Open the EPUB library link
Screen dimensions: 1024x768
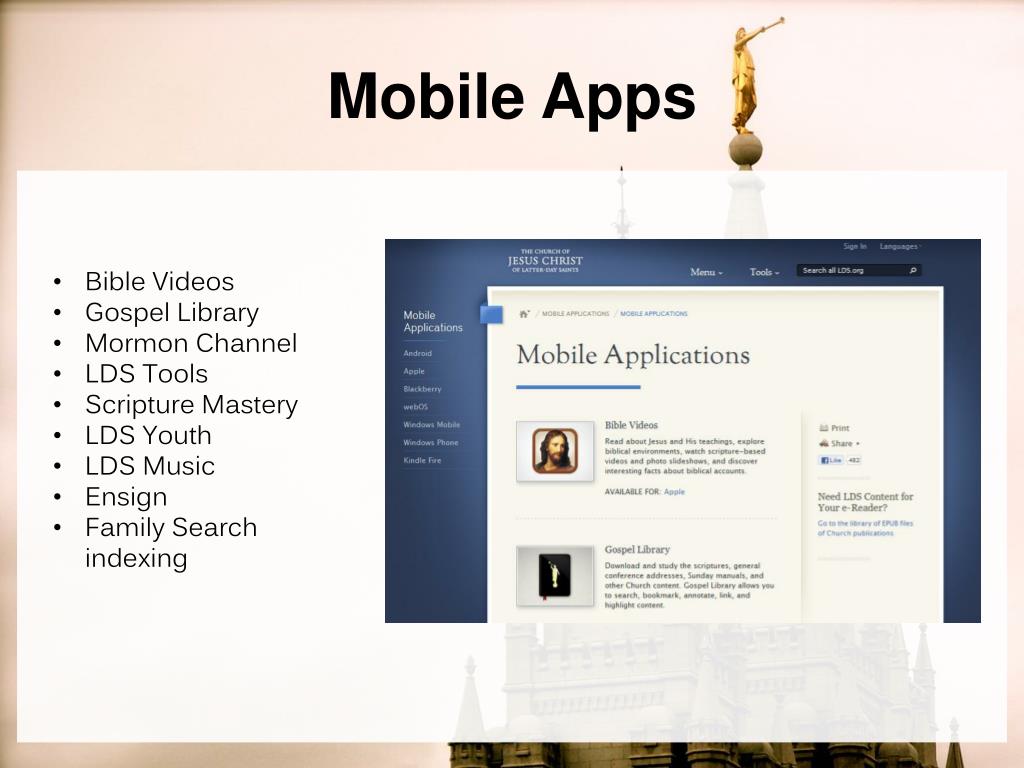click(x=865, y=528)
